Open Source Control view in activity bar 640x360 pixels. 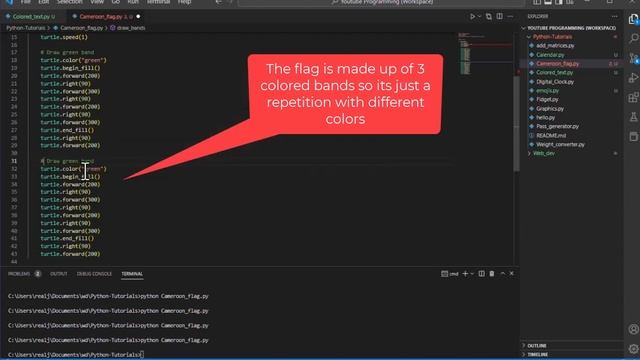click(633, 58)
